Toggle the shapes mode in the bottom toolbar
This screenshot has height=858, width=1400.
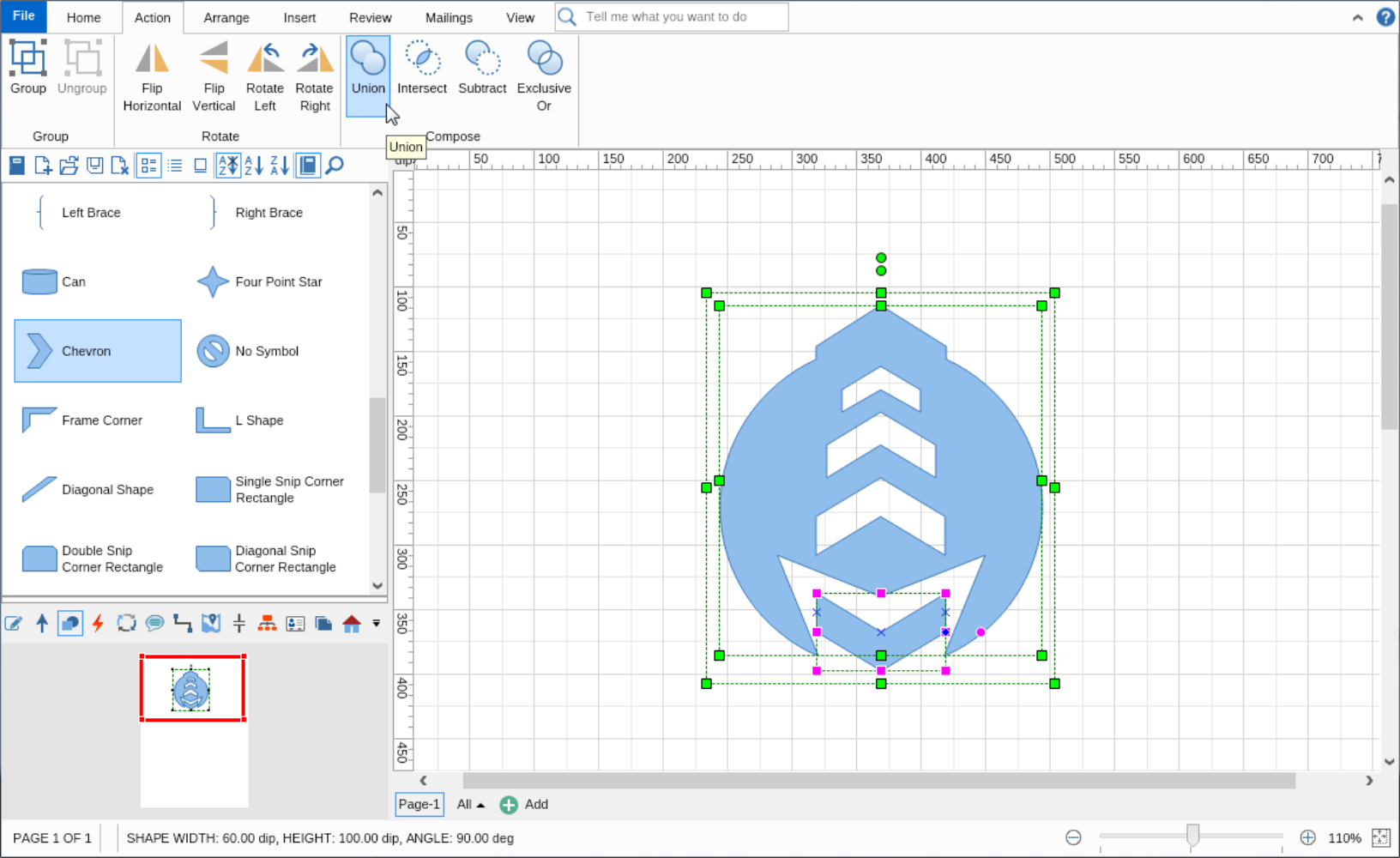[69, 623]
